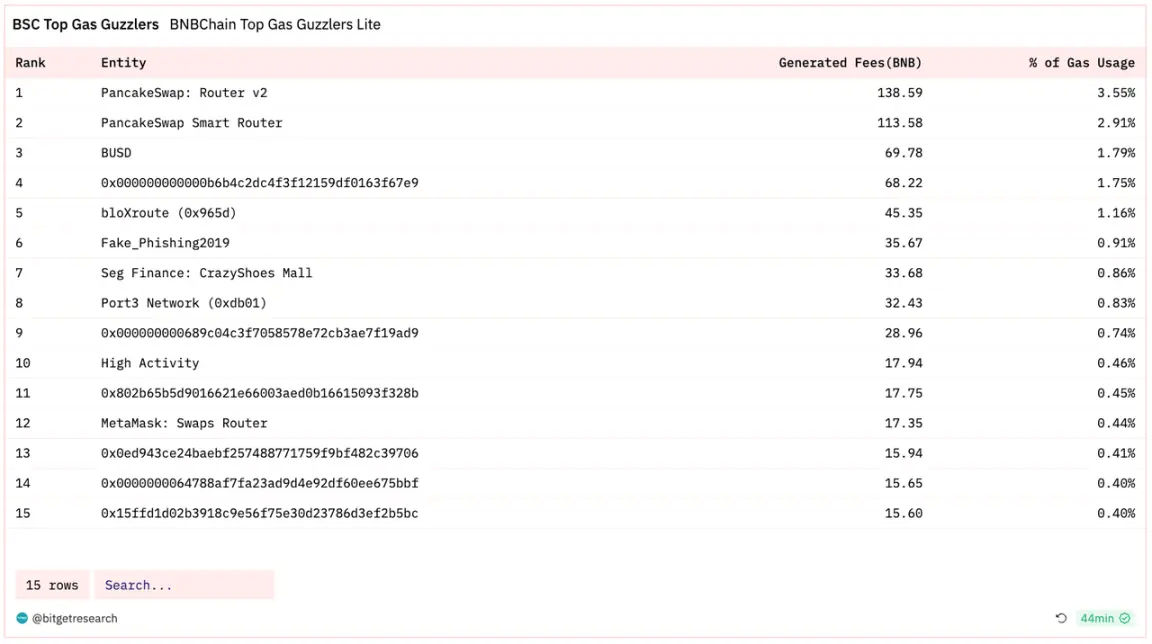Viewport: 1152px width, 644px height.
Task: Click the 17.94 fees value
Action: [x=903, y=363]
